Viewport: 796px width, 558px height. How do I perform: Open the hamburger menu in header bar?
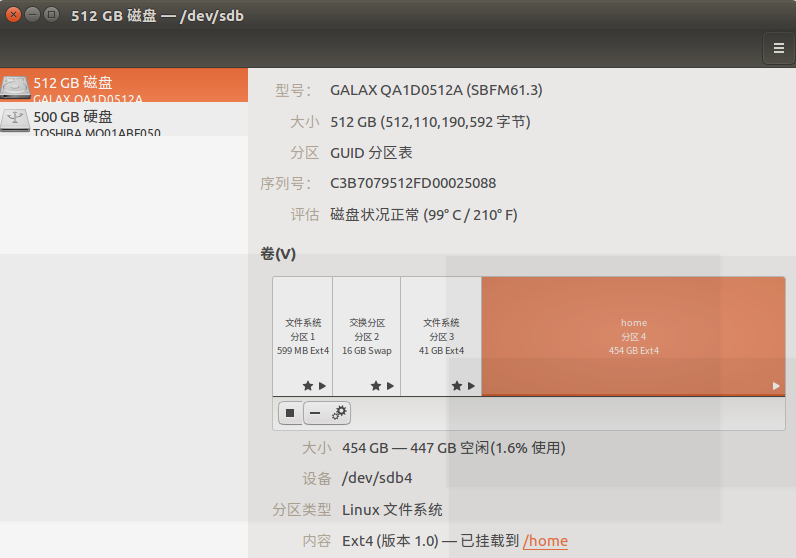tap(778, 48)
